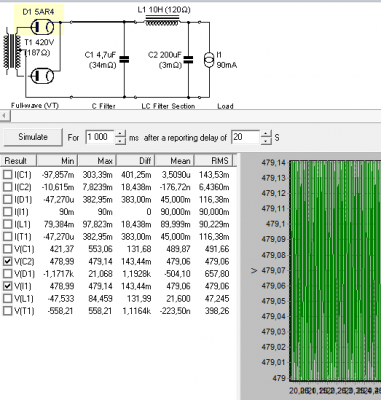The image size is (381, 400).
Task: Select the C1 4,7uF capacitor symbol
Action: coord(124,60)
